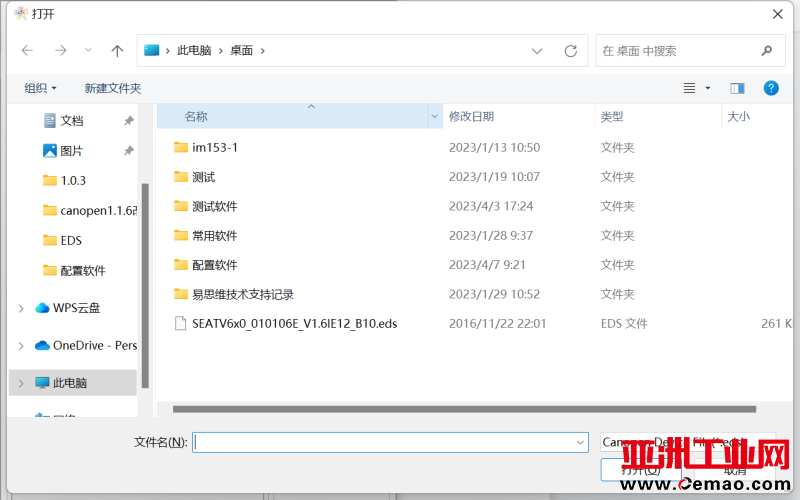Expand the 此电脑 tree node
The image size is (800, 500).
(21, 383)
